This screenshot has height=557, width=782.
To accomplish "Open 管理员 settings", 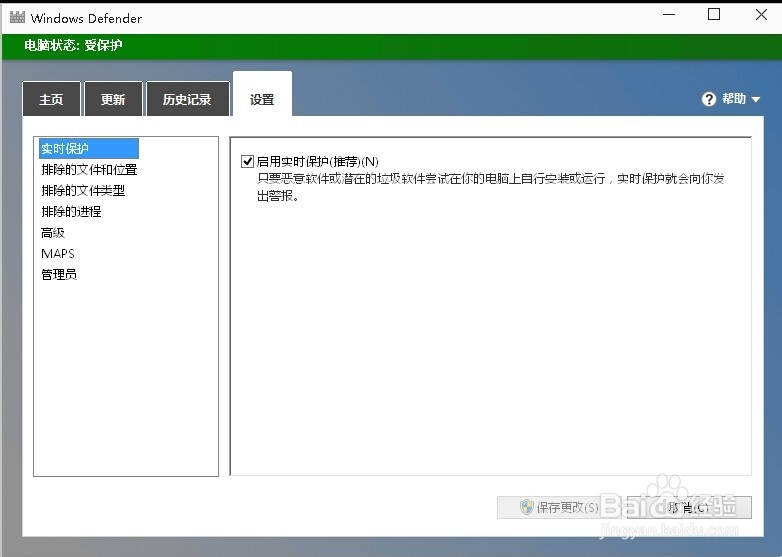I will click(59, 274).
